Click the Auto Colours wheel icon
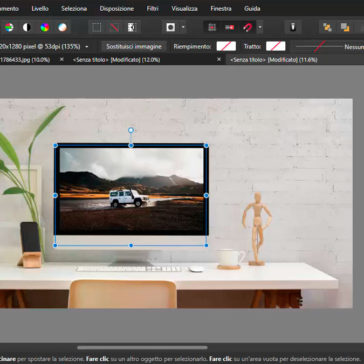This screenshot has height=364, width=364. point(45,27)
